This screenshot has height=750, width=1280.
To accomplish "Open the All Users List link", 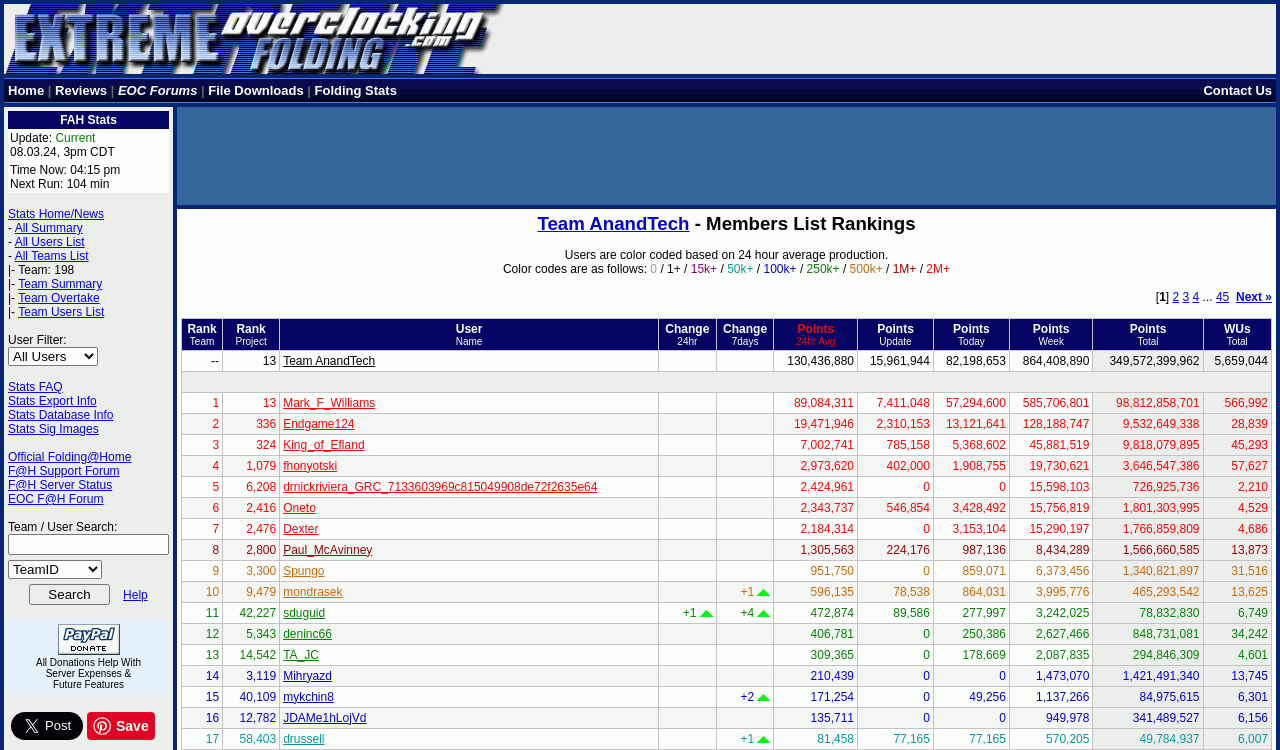I will [x=50, y=242].
